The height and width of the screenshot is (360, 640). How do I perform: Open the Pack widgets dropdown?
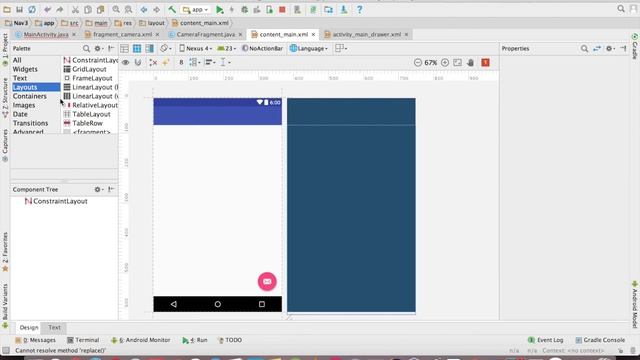click(195, 62)
